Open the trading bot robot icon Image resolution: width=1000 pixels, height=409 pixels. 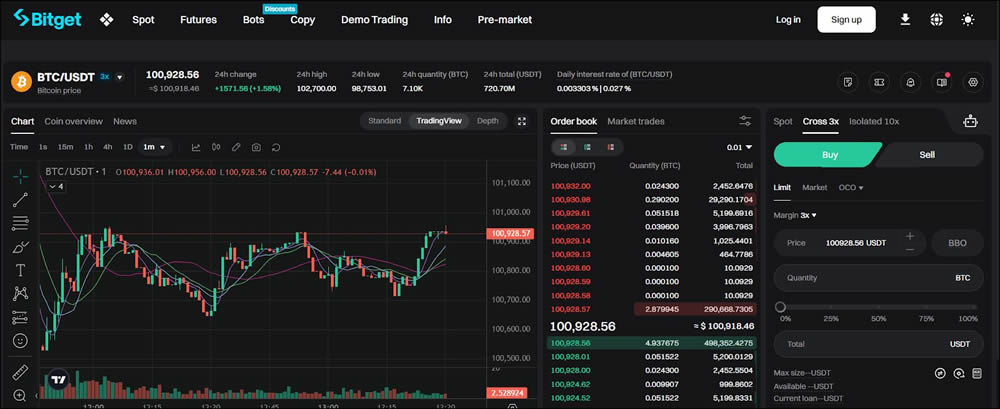969,121
